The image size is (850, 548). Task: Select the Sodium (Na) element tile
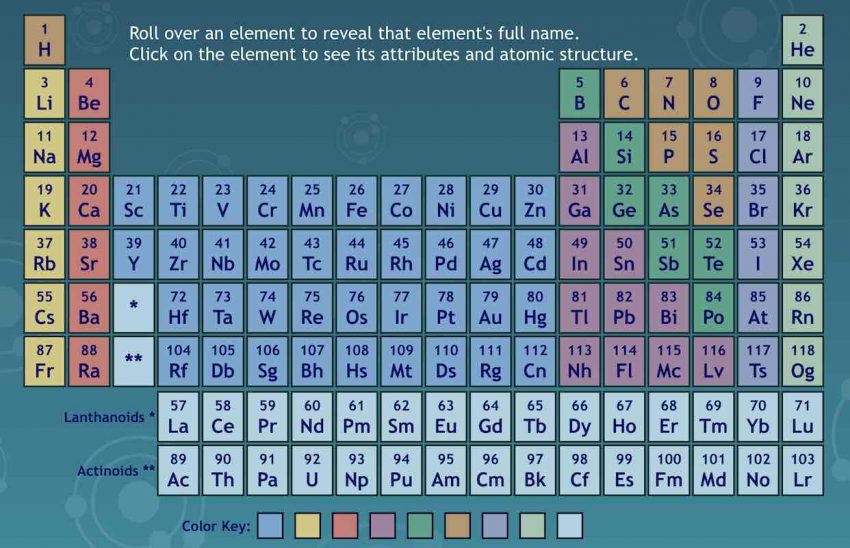point(44,147)
